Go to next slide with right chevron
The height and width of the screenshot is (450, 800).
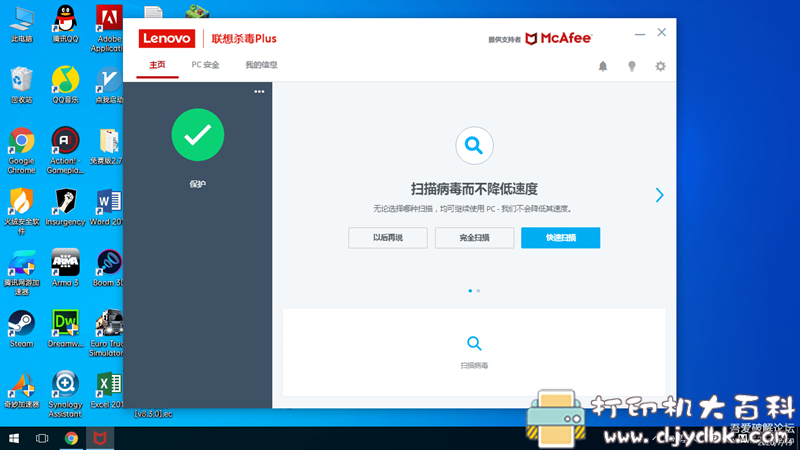click(659, 195)
